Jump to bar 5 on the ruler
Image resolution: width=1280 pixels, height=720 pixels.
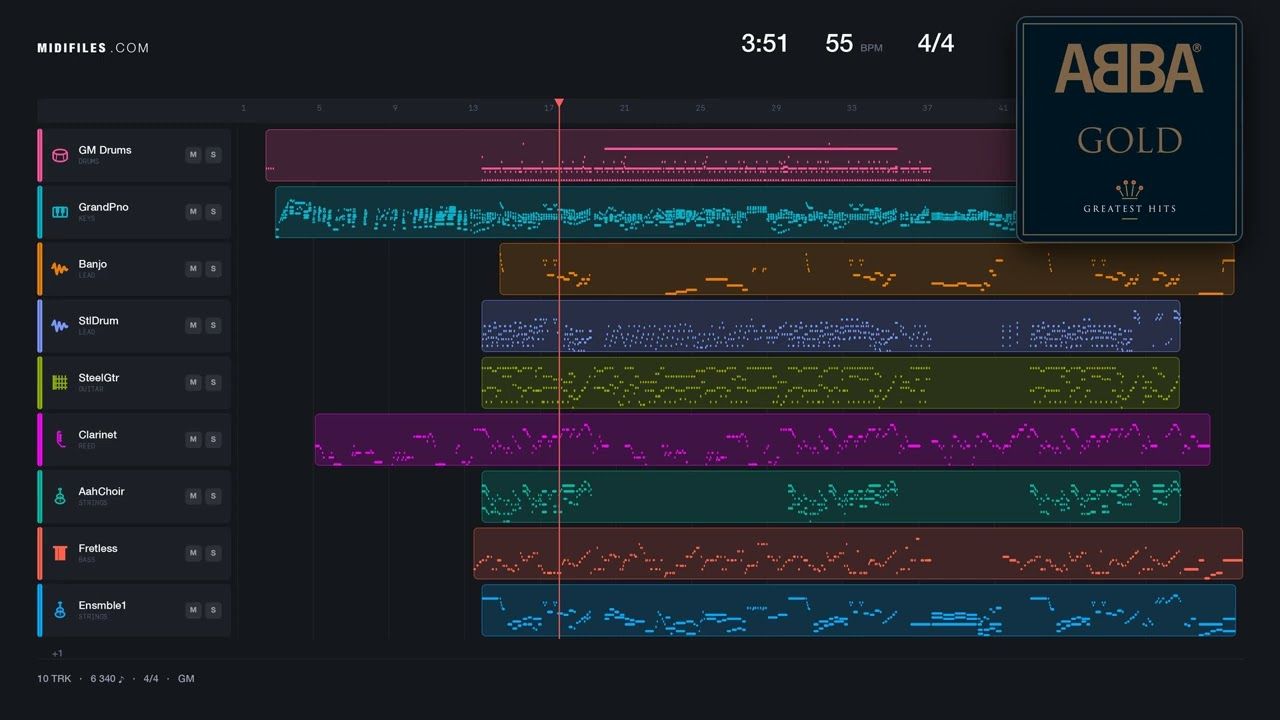319,108
